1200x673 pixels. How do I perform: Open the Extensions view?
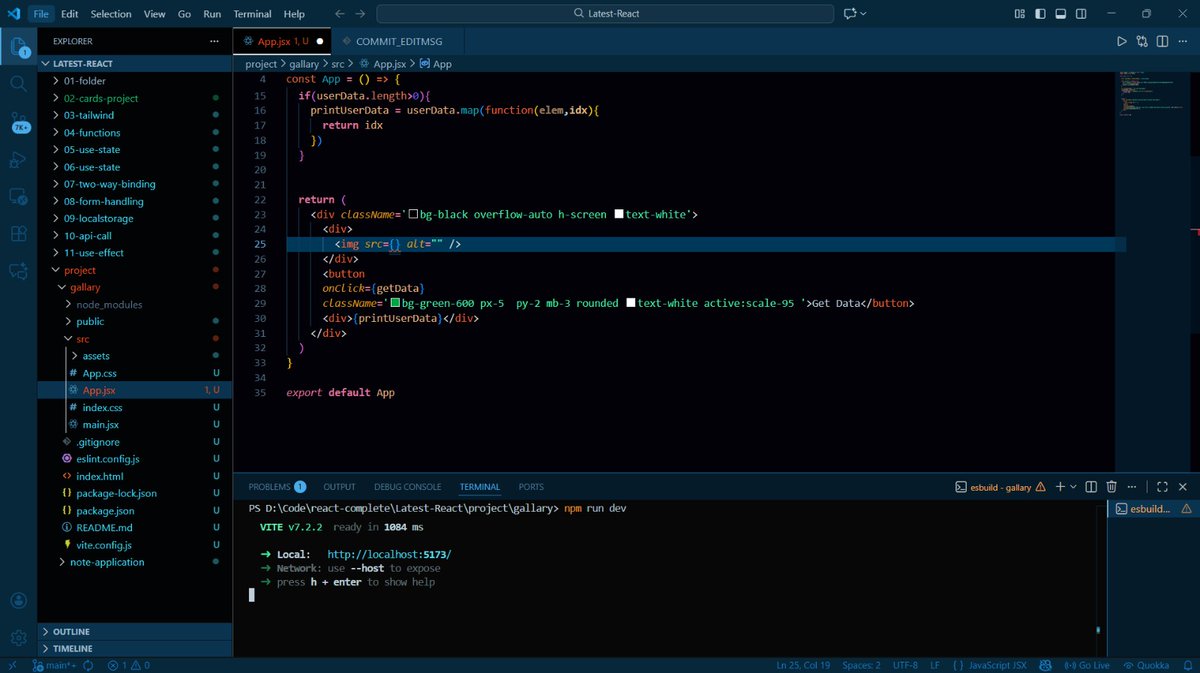(18, 233)
